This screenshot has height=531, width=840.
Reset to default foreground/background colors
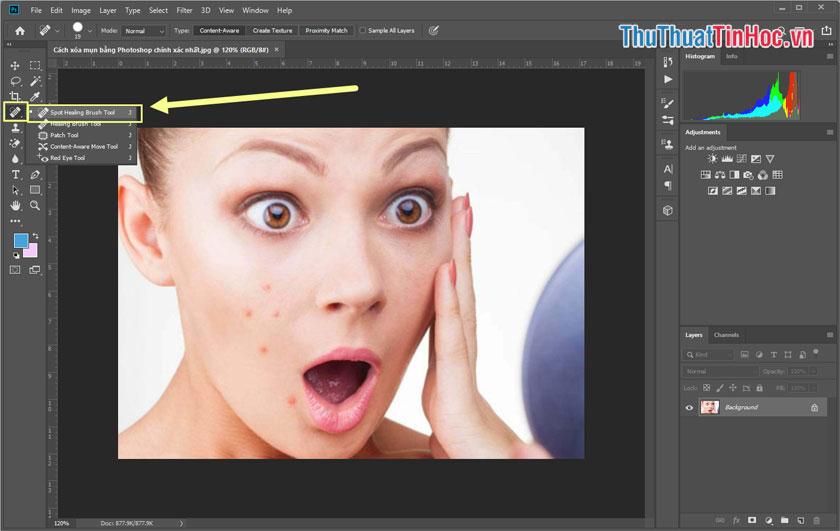[x=16, y=256]
